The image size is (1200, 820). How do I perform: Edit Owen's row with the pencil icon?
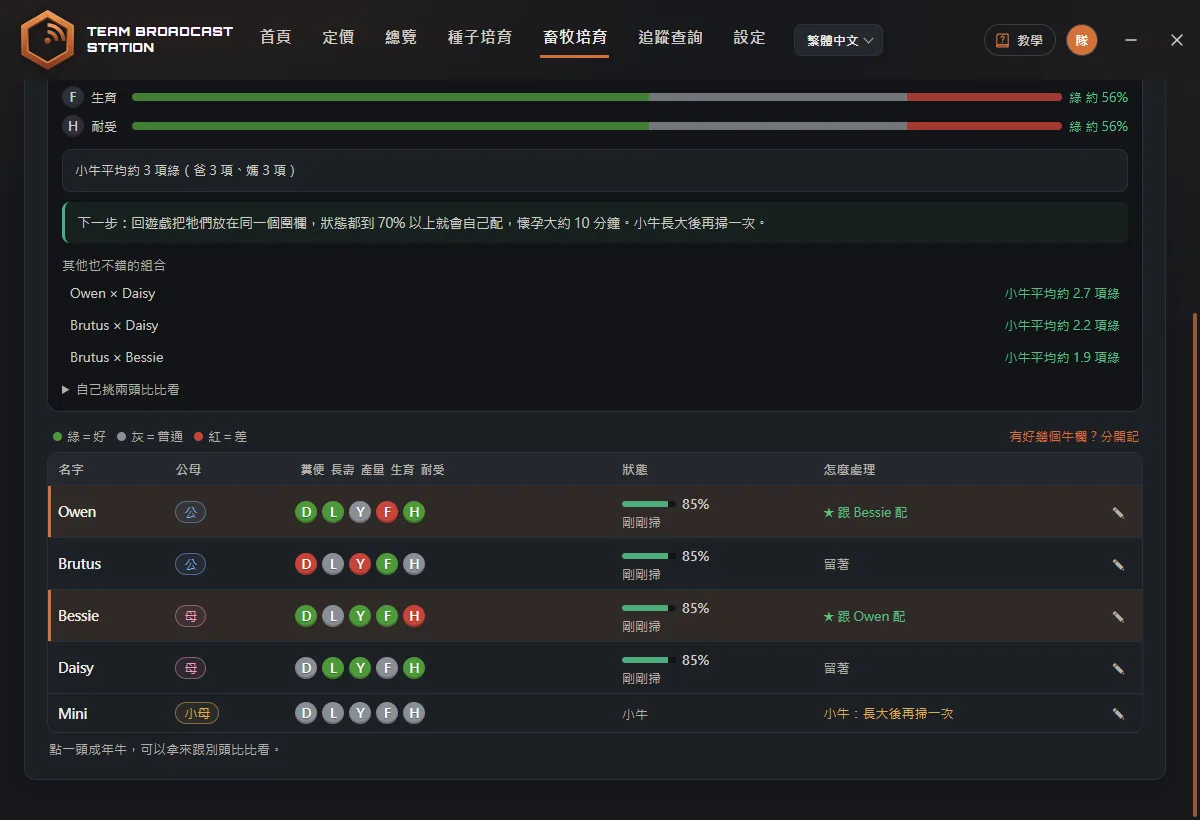(1118, 512)
